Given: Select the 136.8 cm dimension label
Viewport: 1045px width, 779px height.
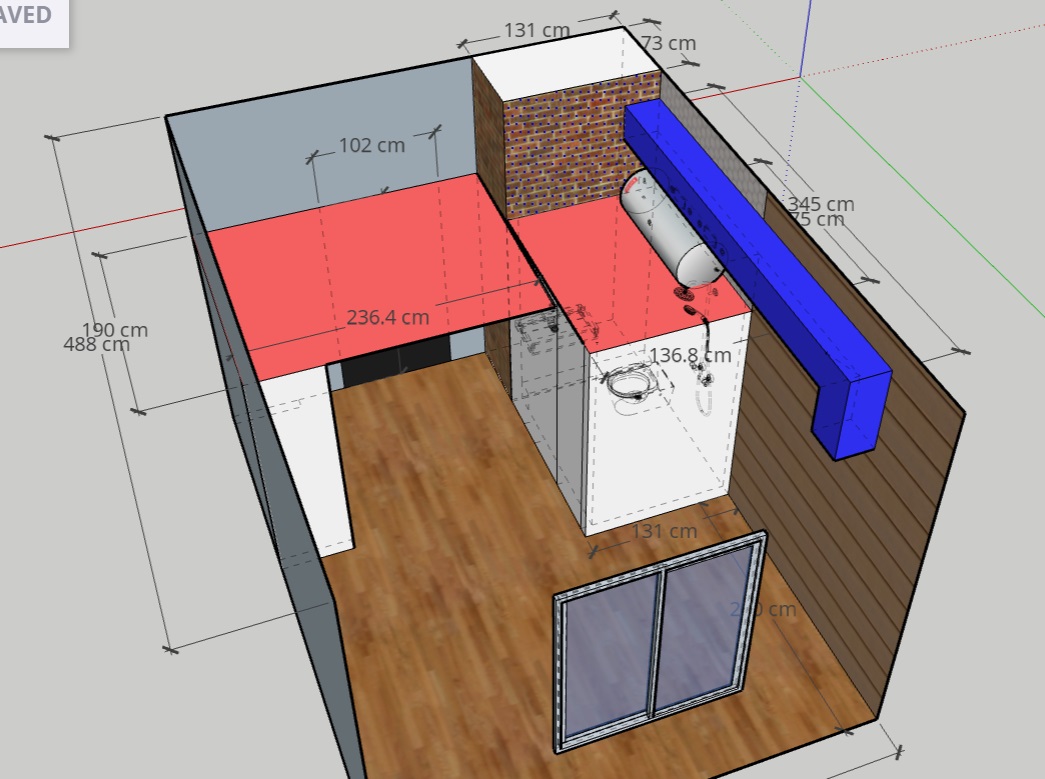Looking at the screenshot, I should pyautogui.click(x=690, y=354).
